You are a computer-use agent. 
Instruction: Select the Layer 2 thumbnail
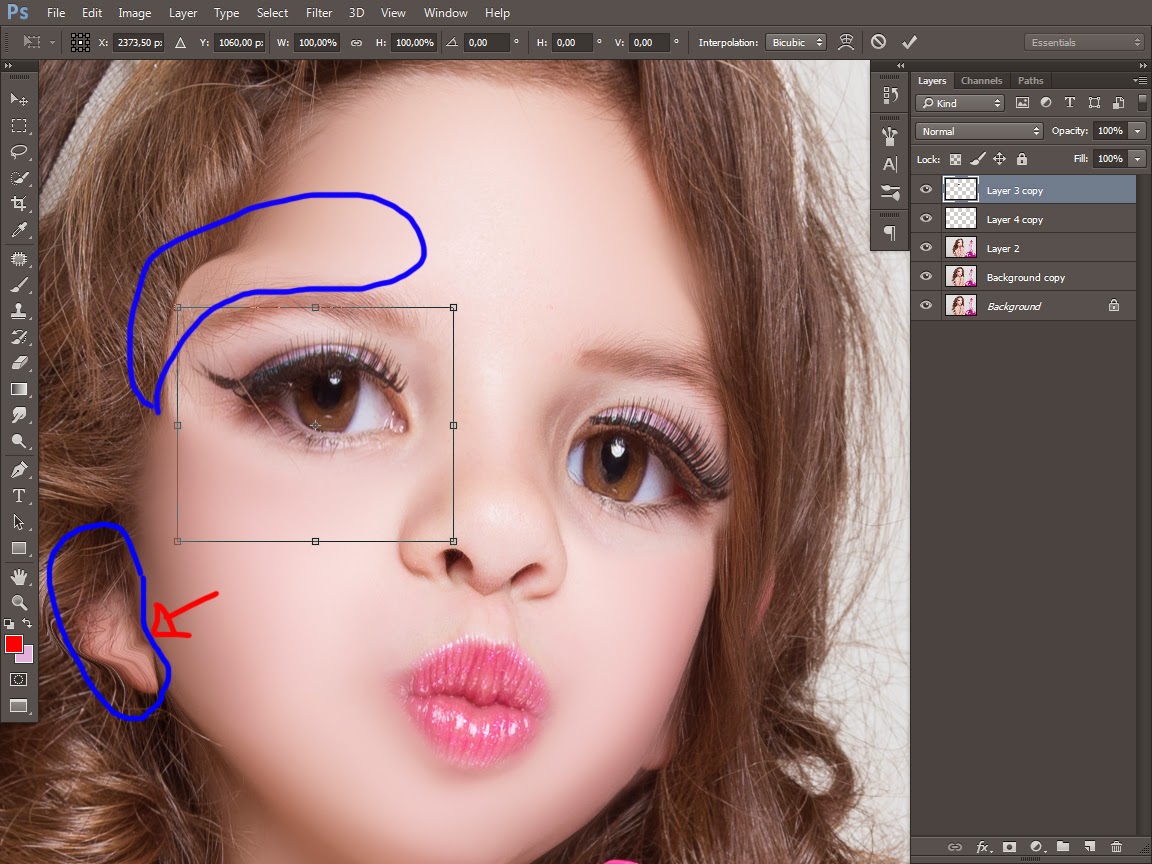coord(960,248)
